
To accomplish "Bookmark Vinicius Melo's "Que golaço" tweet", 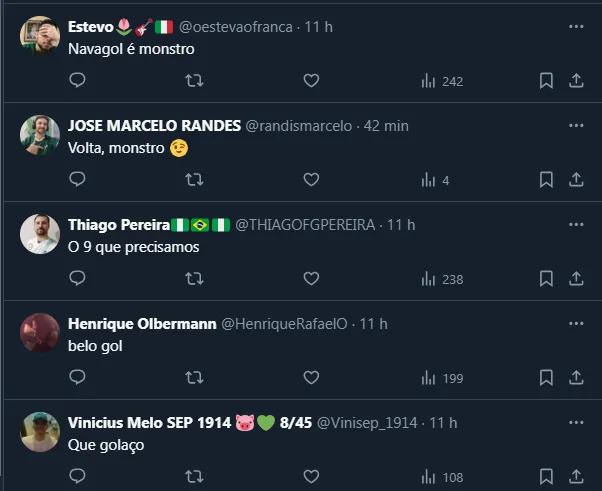I will [546, 477].
